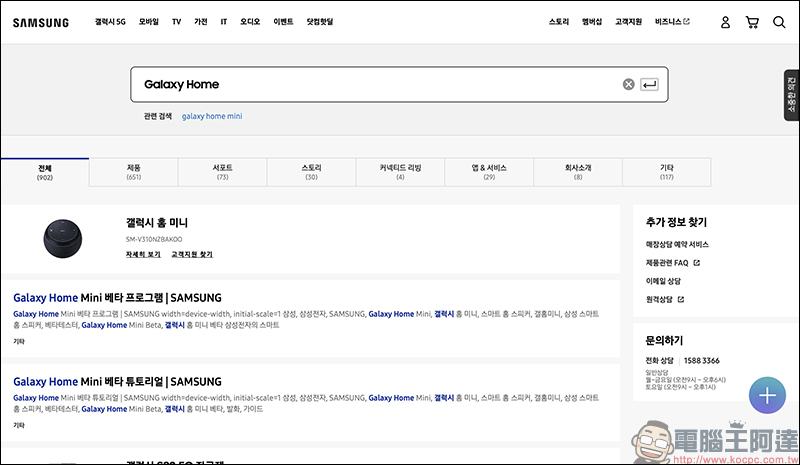The height and width of the screenshot is (465, 800).
Task: Click the Samsung logo
Action: 41,22
